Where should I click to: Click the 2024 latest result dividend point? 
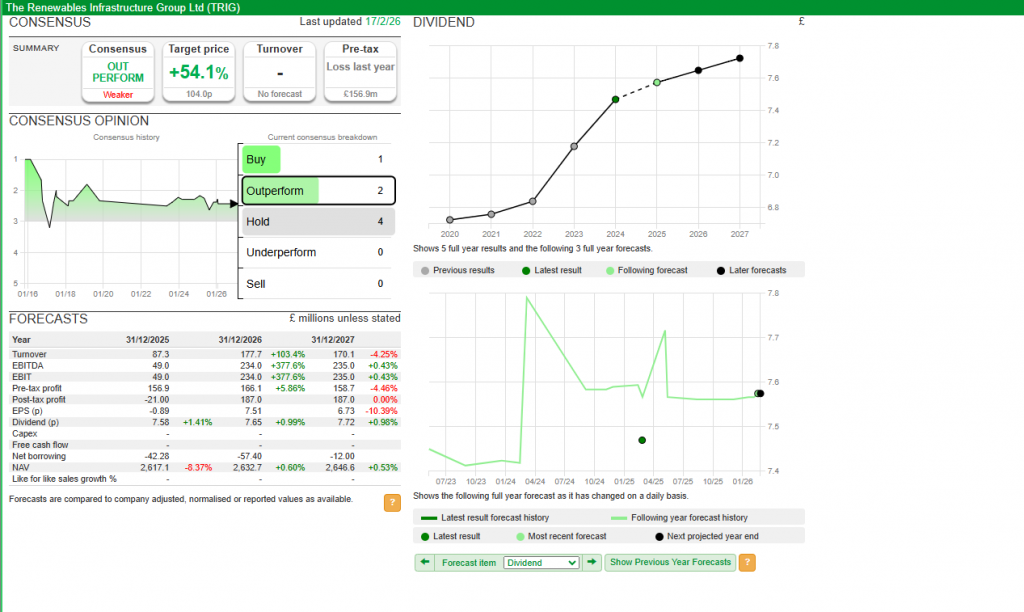[615, 99]
